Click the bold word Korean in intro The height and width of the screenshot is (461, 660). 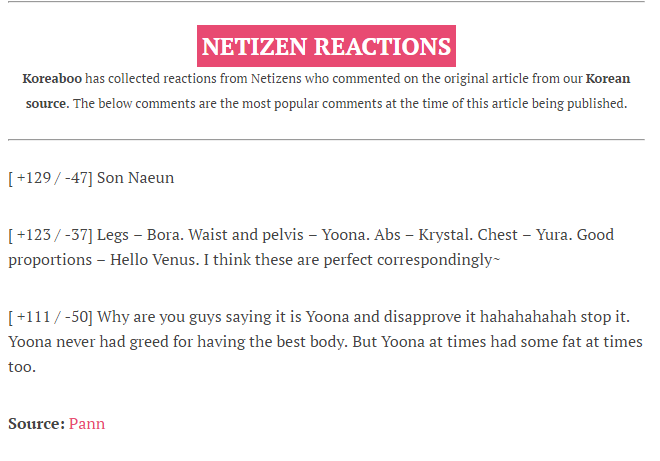(608, 79)
